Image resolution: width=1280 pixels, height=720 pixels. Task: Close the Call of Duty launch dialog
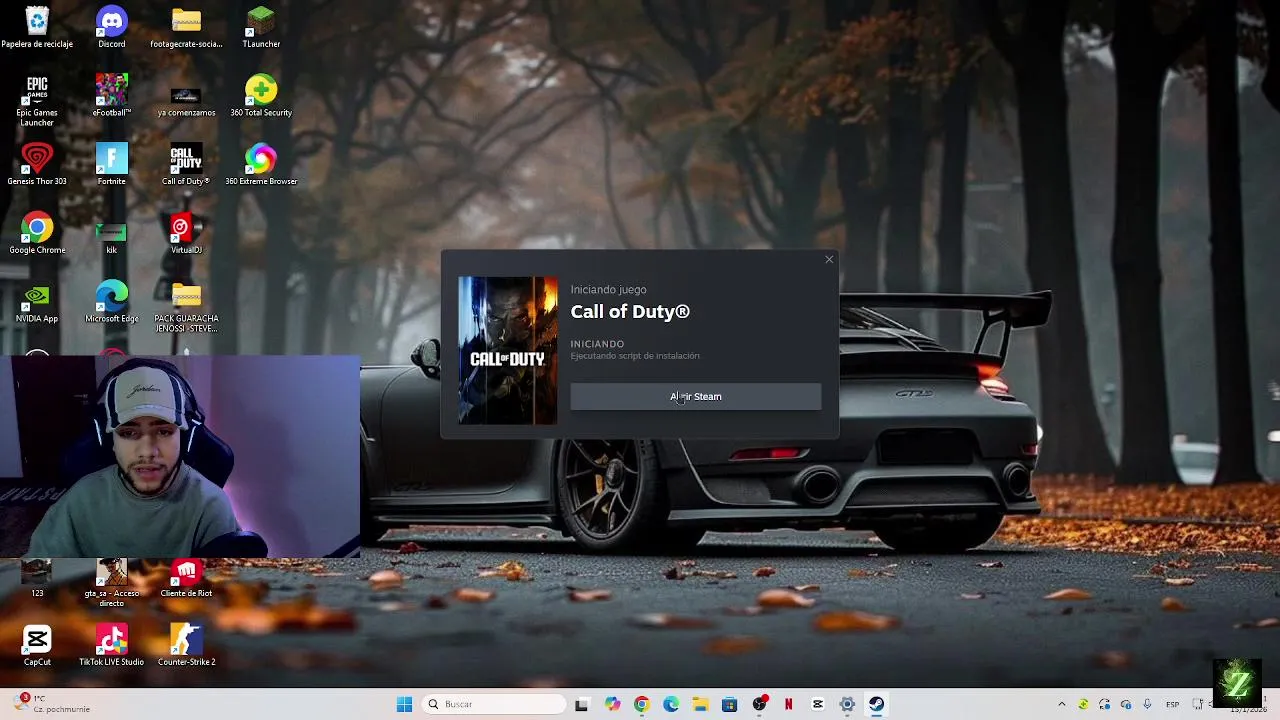pyautogui.click(x=829, y=260)
